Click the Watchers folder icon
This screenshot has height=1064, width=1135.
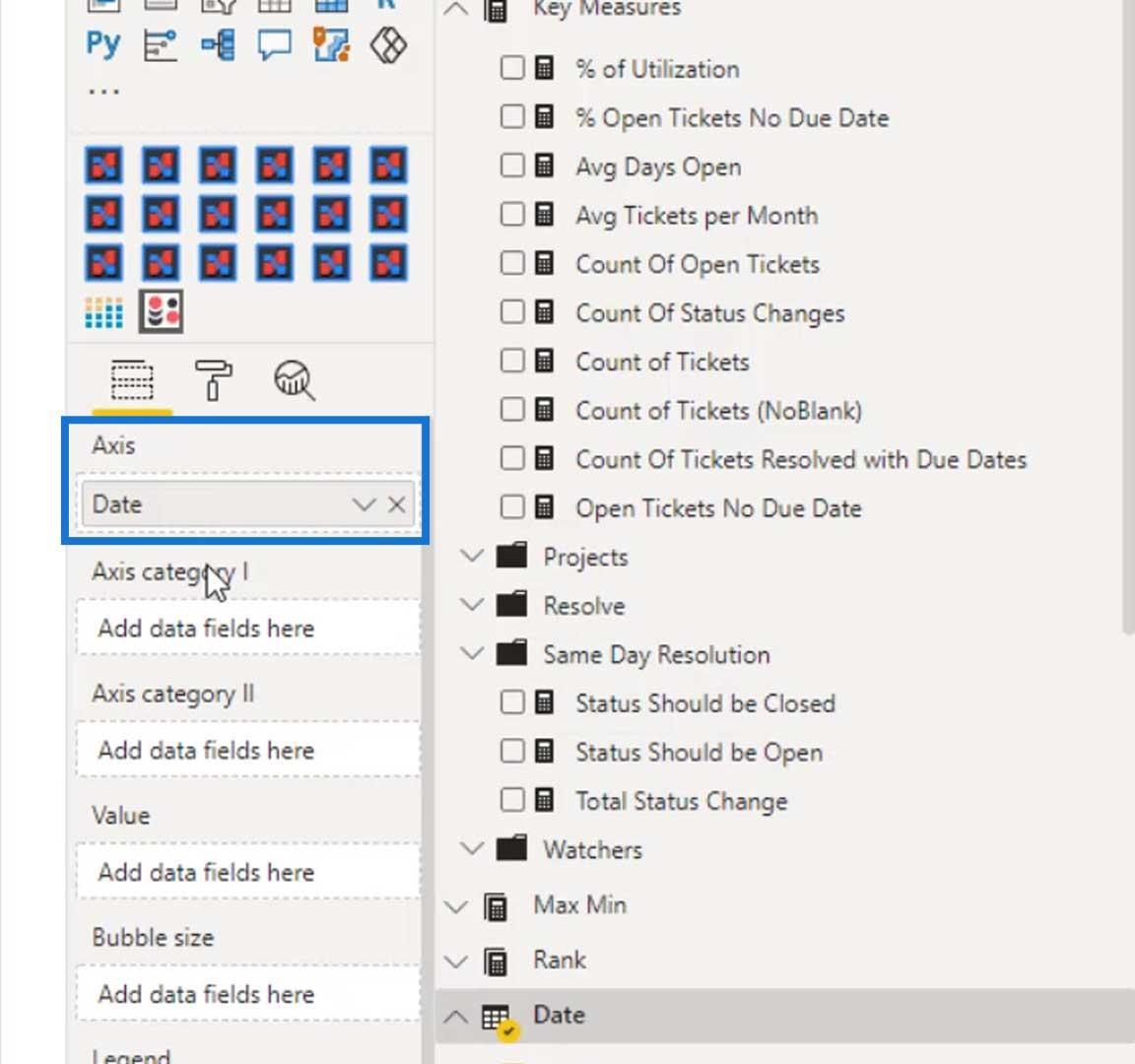coord(511,847)
